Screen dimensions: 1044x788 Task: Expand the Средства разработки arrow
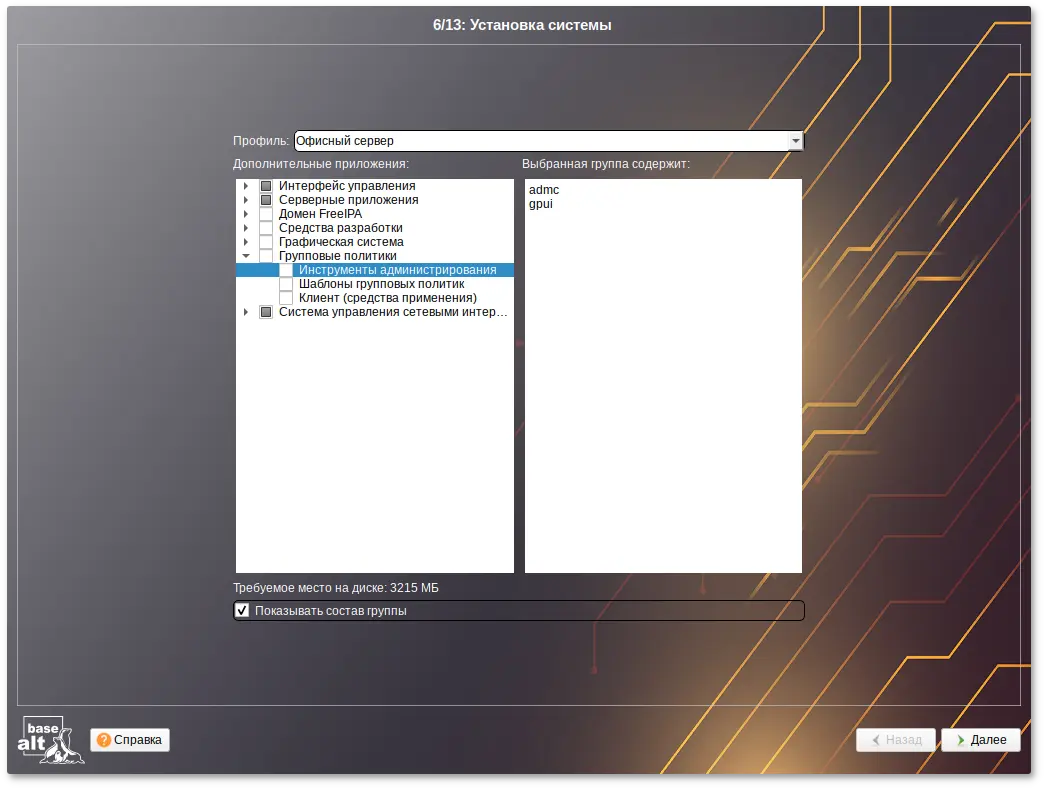(x=246, y=228)
